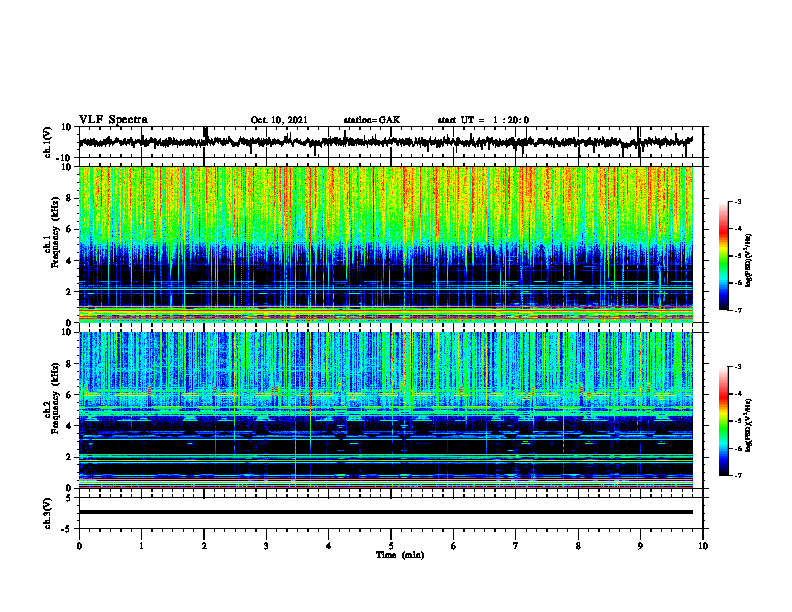The width and height of the screenshot is (792, 612).
Task: Click the "-3" tick on upper color bar
Action: (737, 201)
